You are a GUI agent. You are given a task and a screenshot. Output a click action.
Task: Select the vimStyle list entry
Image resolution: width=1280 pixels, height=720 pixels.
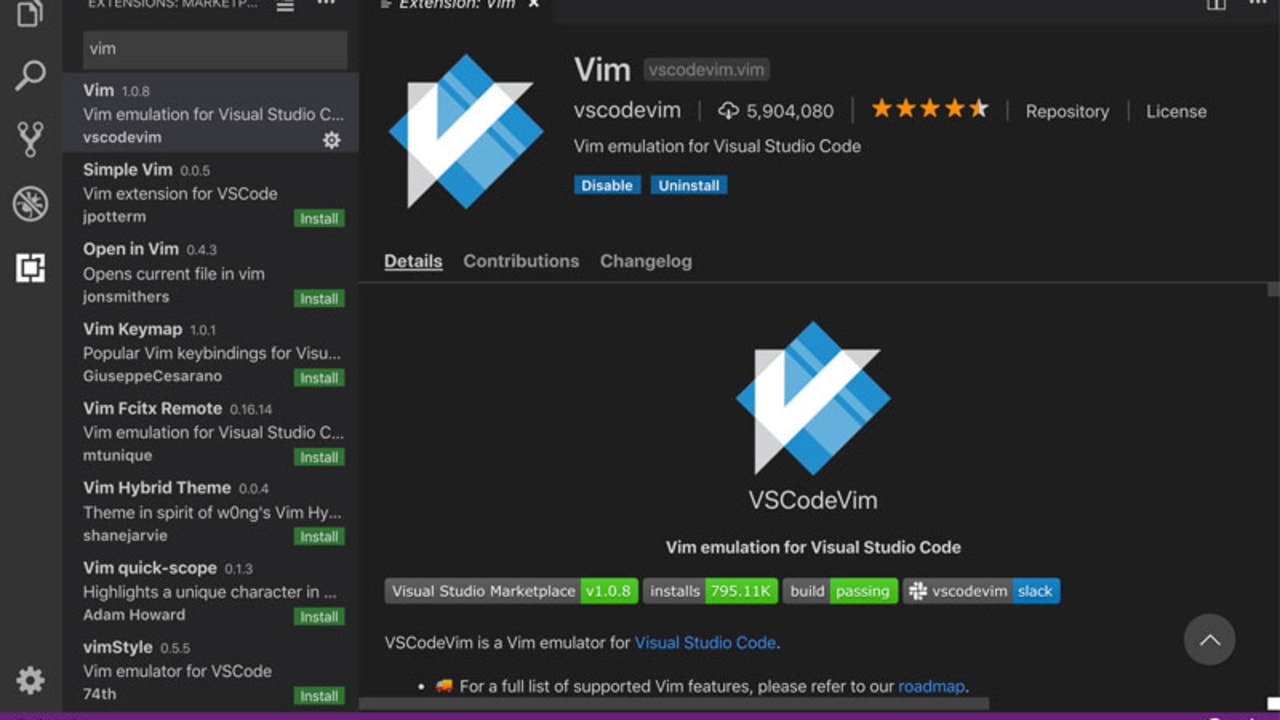tap(211, 669)
